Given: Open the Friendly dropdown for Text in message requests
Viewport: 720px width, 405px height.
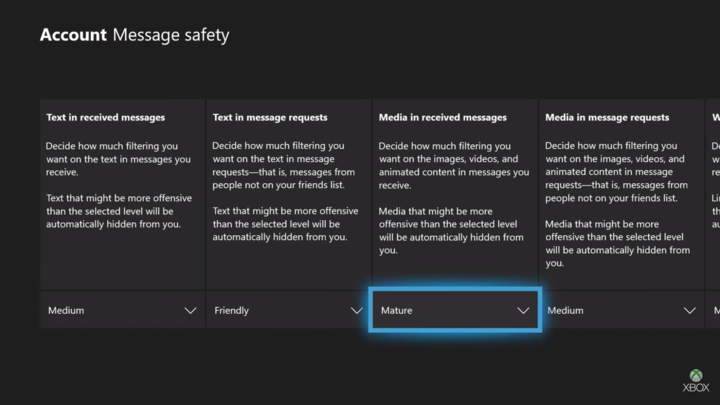Looking at the screenshot, I should (288, 310).
